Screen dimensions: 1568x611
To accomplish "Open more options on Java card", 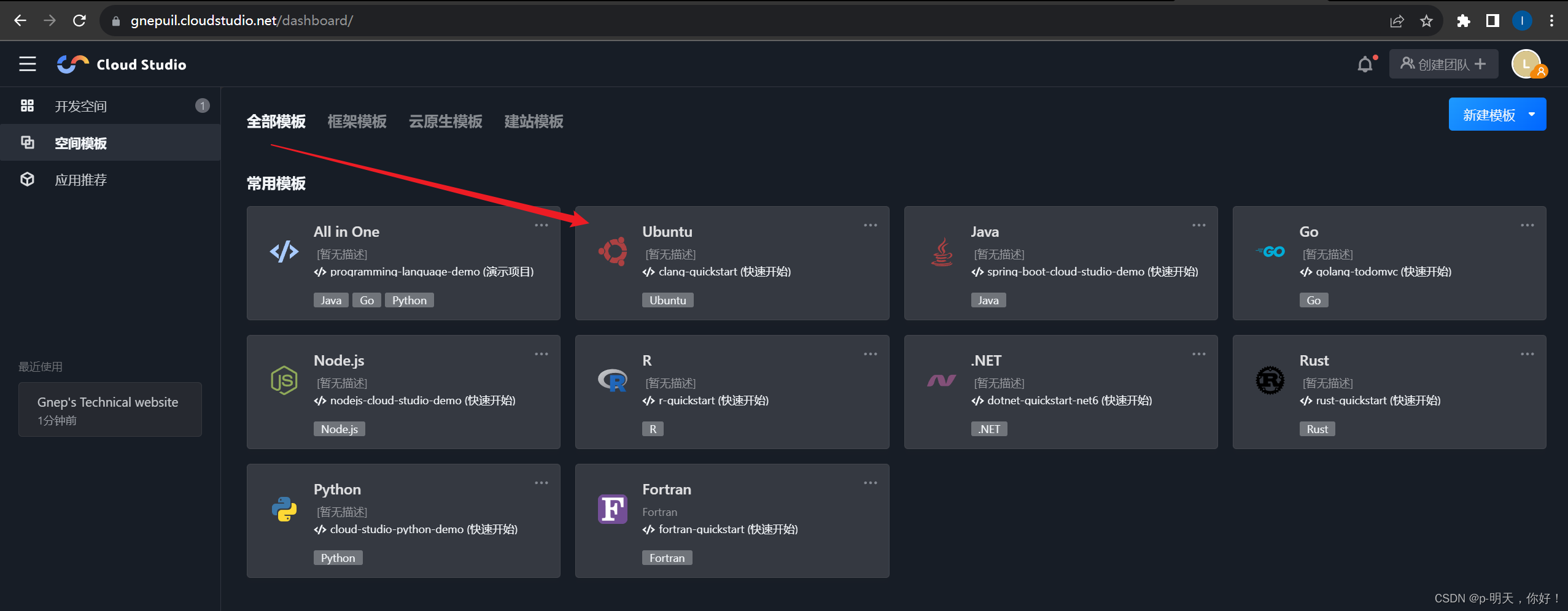I will (x=1198, y=225).
